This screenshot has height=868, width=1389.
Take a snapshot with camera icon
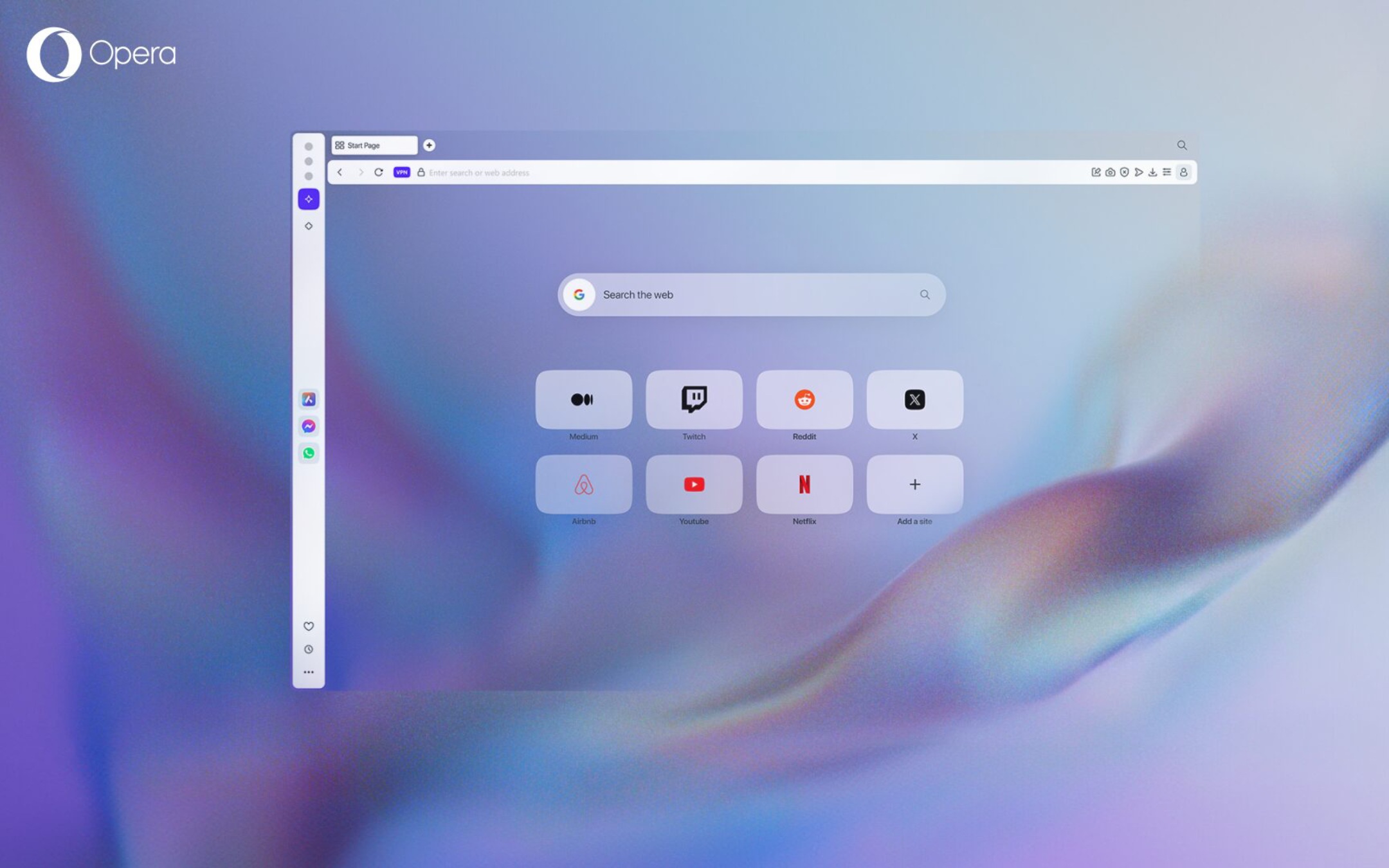tap(1110, 172)
